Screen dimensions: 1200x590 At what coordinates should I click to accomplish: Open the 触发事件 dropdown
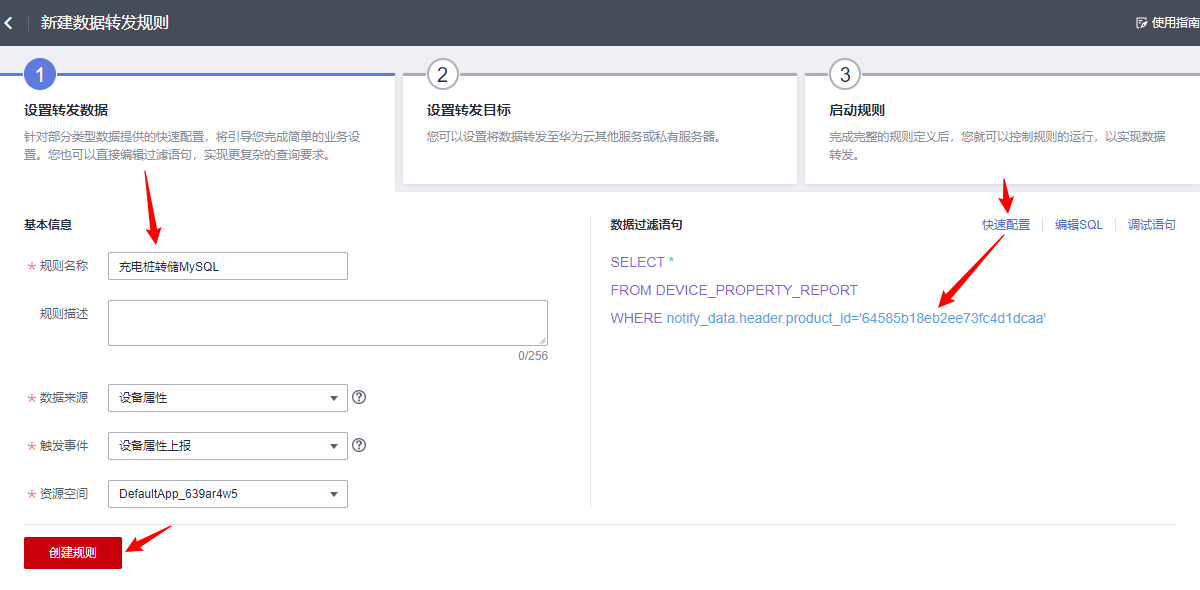[227, 446]
